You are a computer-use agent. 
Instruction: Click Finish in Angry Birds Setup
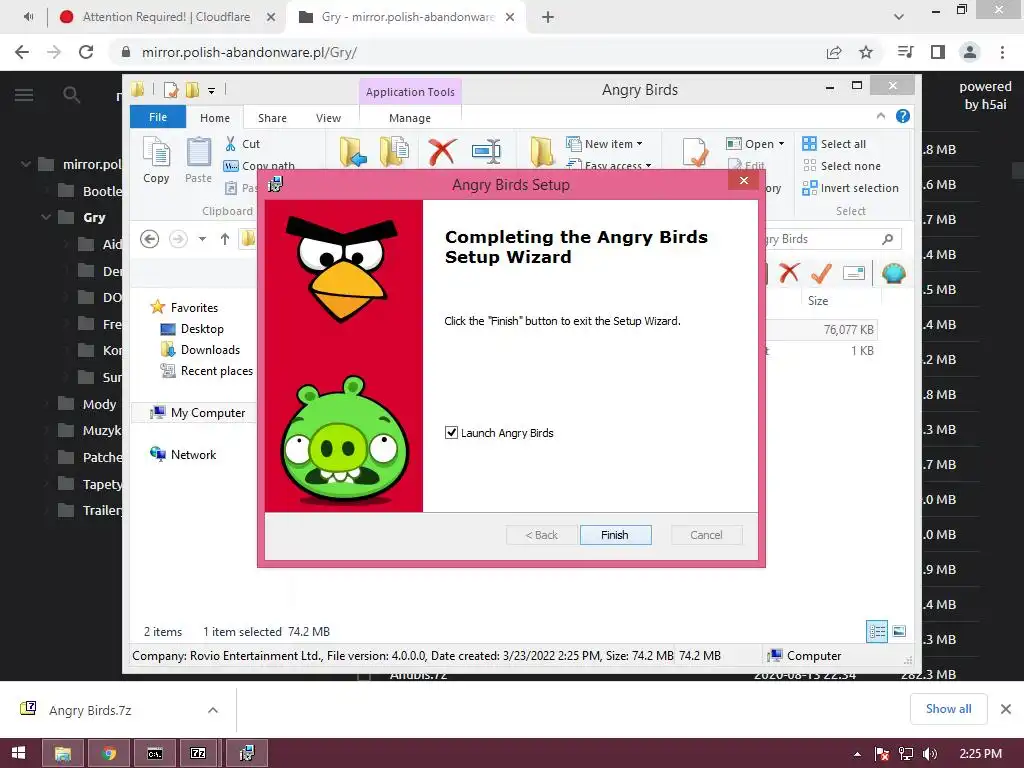(615, 535)
